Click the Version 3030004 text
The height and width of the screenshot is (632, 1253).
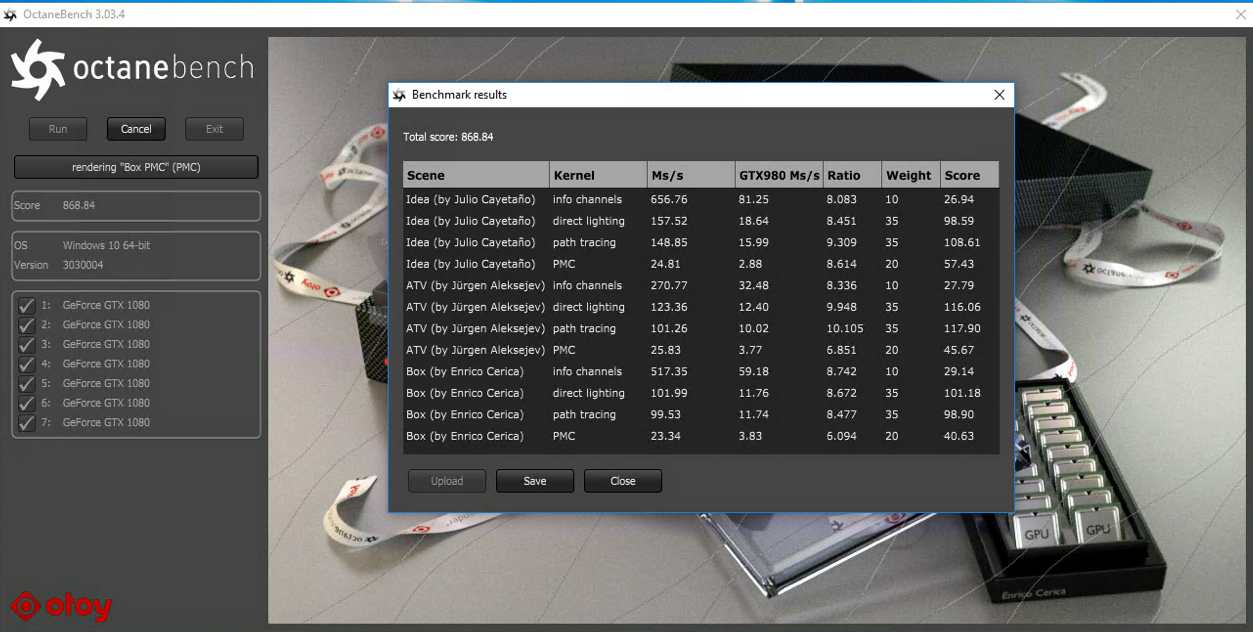(58, 265)
